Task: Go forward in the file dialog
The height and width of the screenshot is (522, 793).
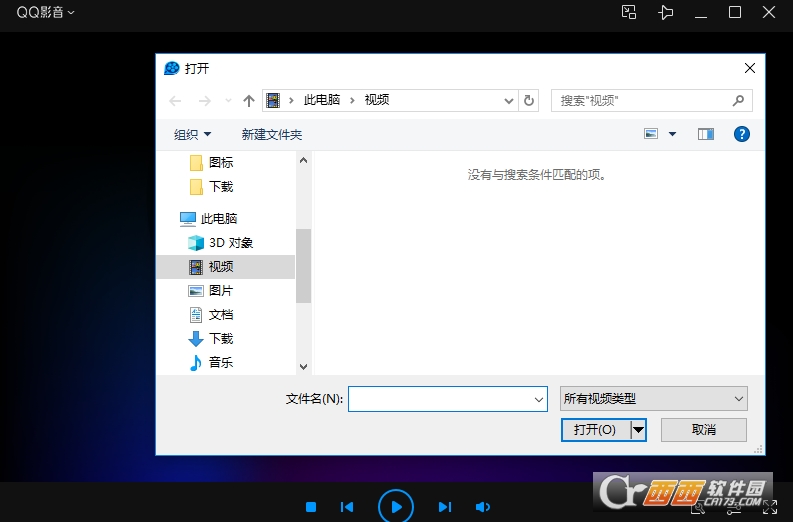Action: [x=205, y=101]
